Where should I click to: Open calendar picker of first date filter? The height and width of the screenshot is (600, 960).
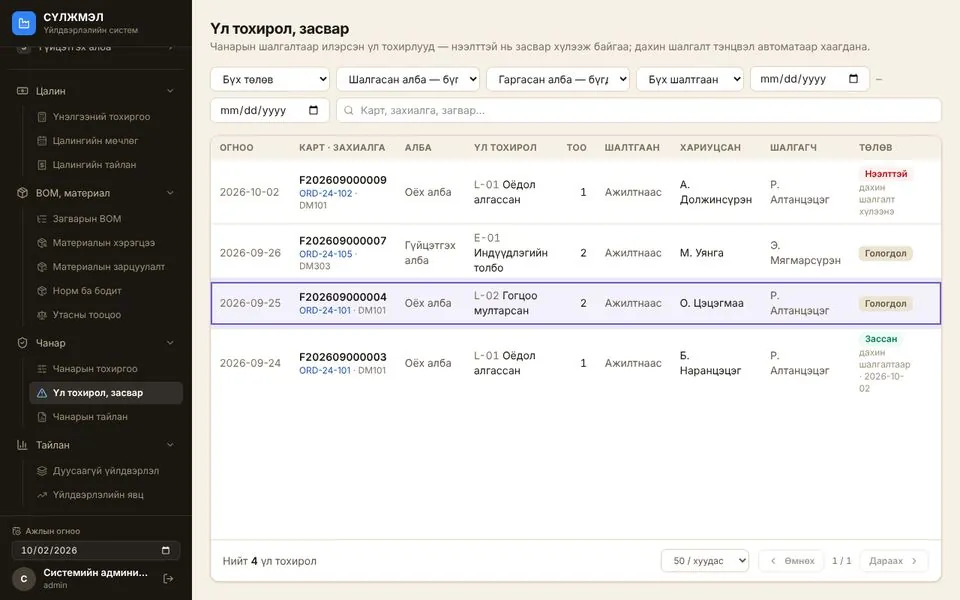[x=853, y=79]
